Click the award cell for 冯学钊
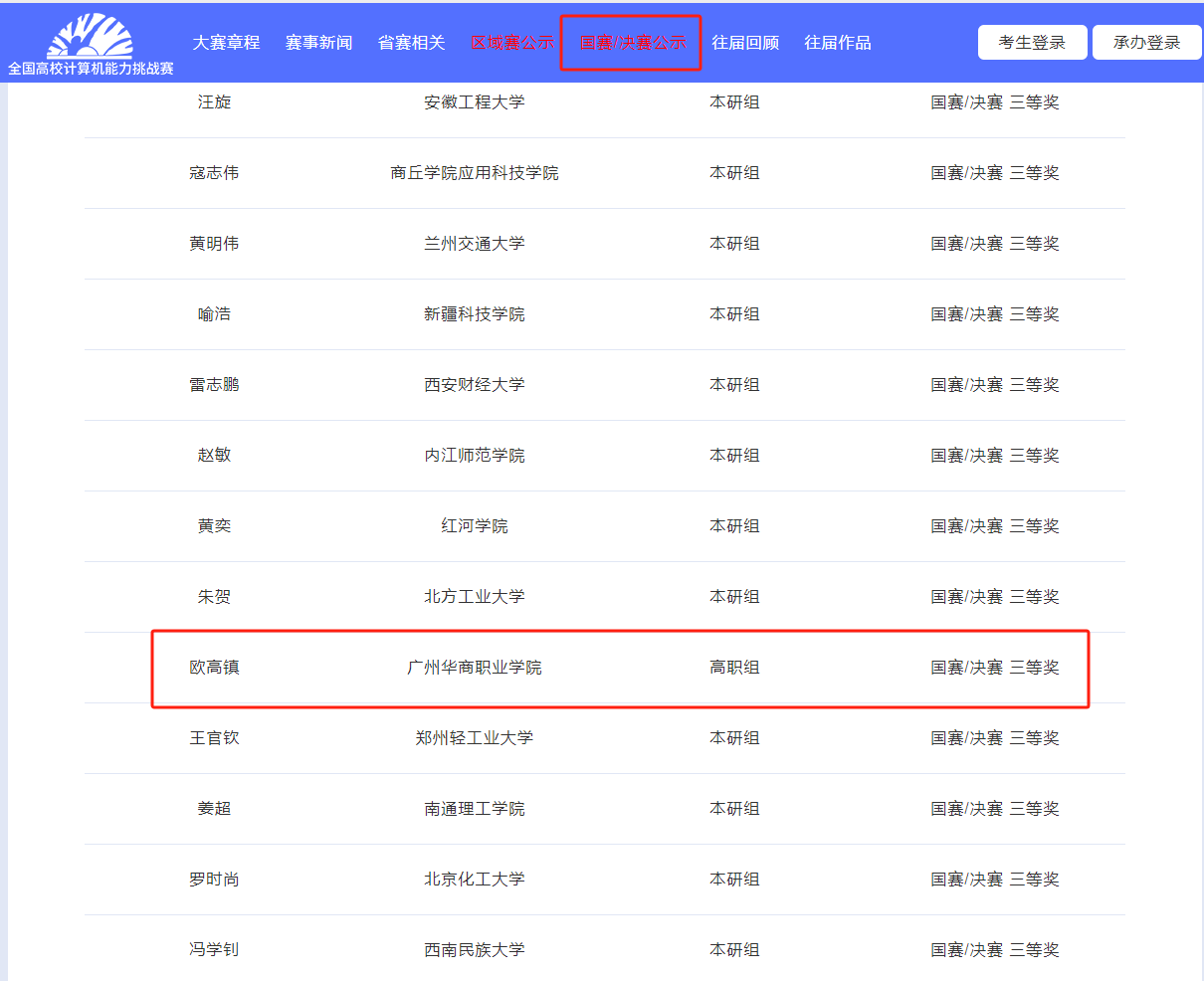Image resolution: width=1204 pixels, height=981 pixels. pos(994,950)
